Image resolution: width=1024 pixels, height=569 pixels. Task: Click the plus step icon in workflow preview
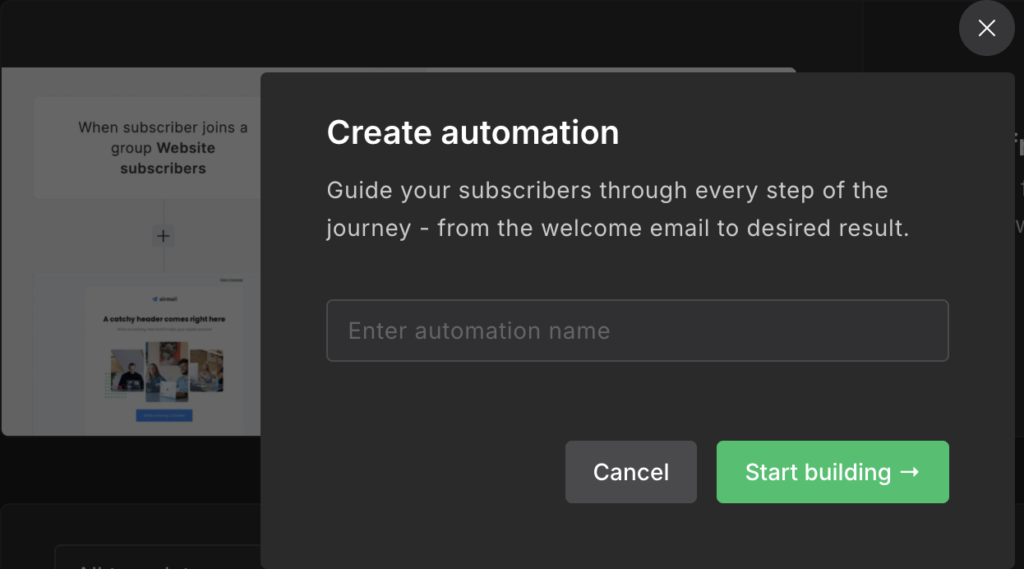pyautogui.click(x=163, y=236)
